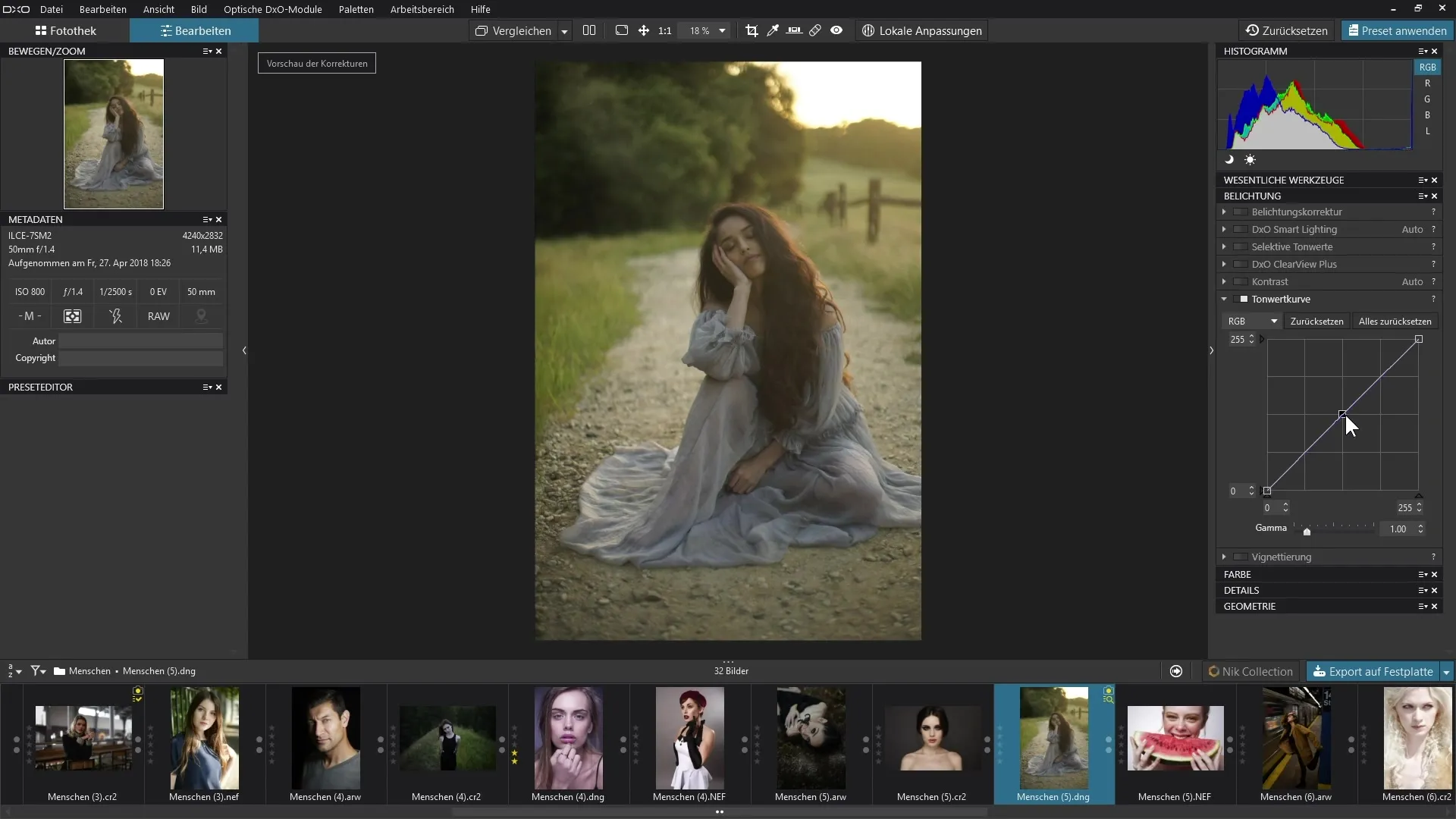
Task: Open the Vergleichen dropdown arrow
Action: coord(564,31)
